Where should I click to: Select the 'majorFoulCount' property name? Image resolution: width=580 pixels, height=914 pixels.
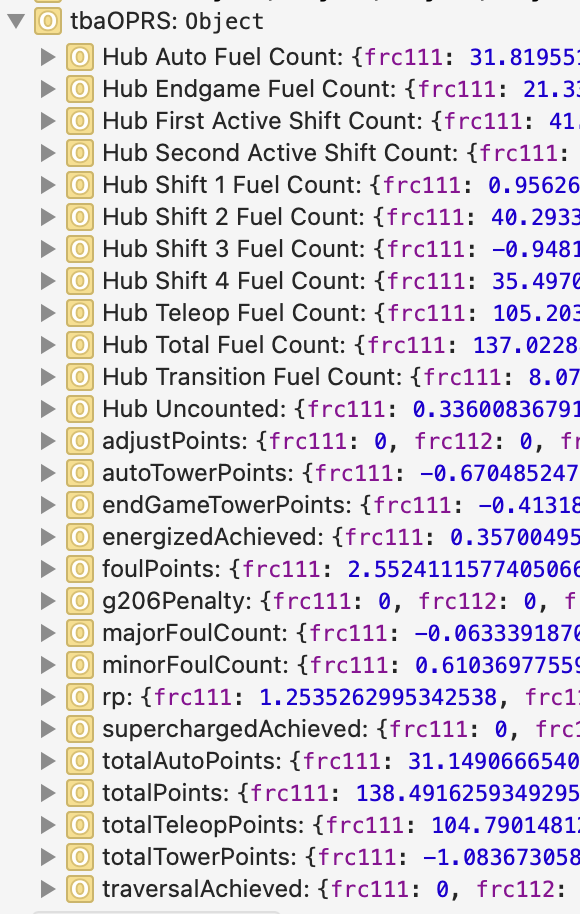(192, 633)
